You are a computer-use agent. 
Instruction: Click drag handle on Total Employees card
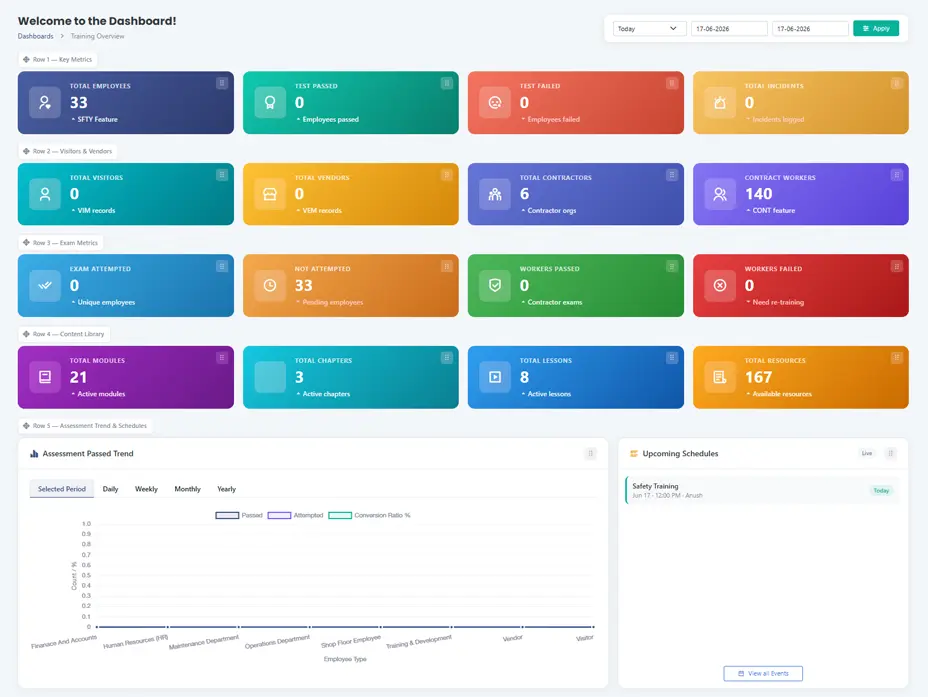222,83
